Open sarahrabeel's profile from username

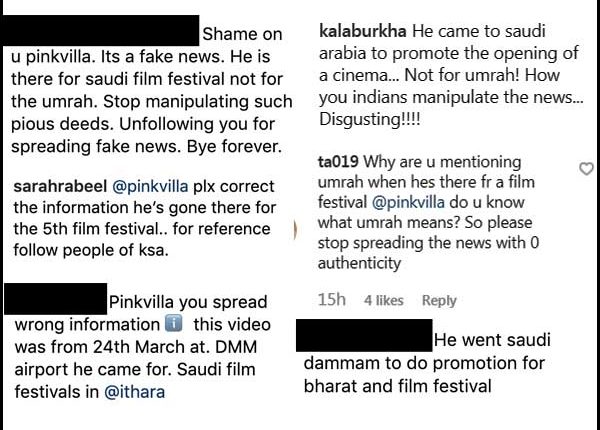60,187
